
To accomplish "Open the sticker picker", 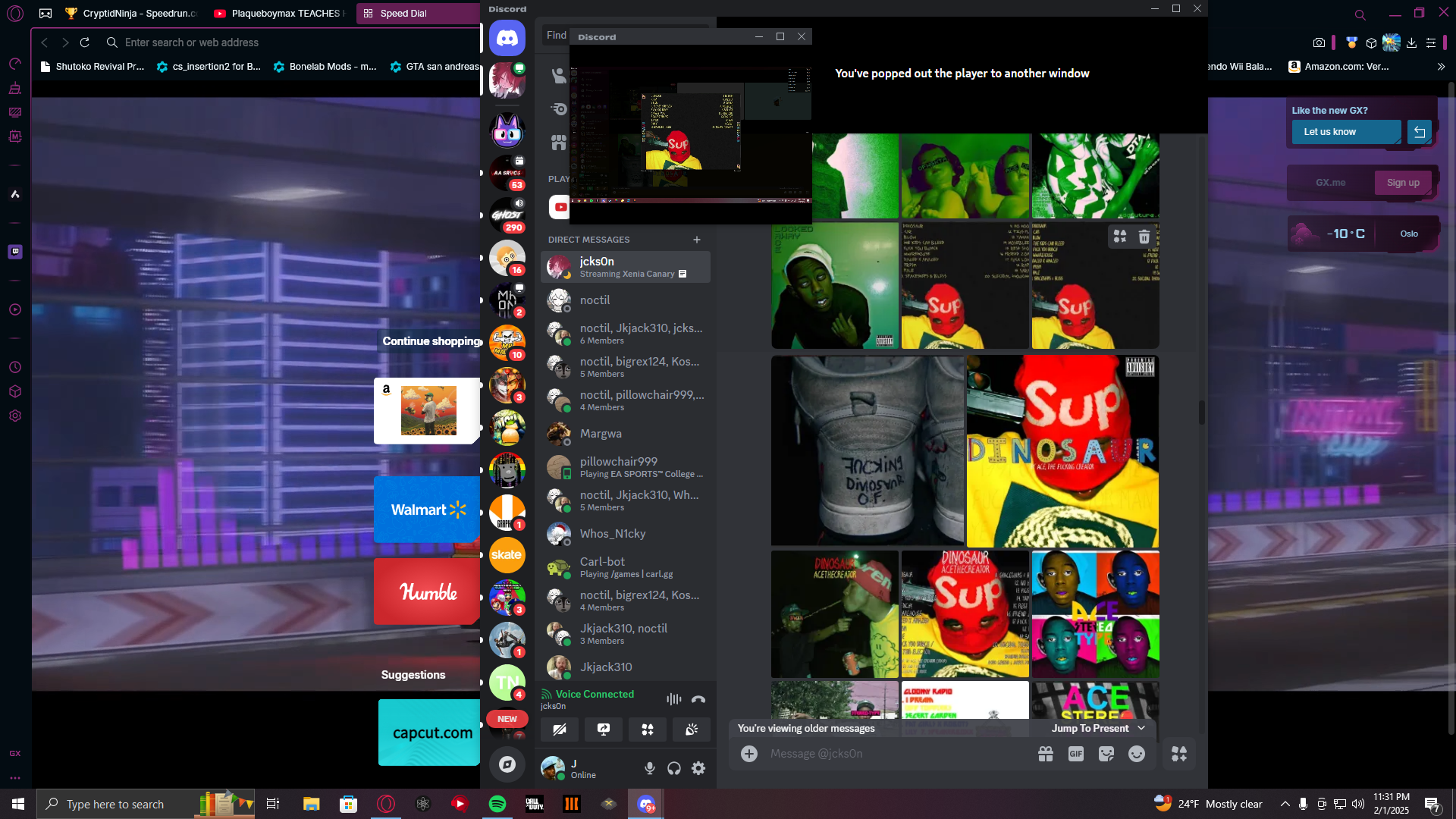I will (x=1106, y=754).
